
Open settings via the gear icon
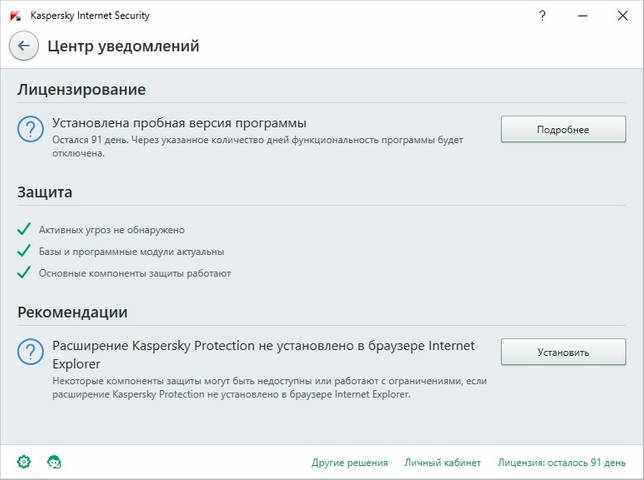(x=24, y=462)
